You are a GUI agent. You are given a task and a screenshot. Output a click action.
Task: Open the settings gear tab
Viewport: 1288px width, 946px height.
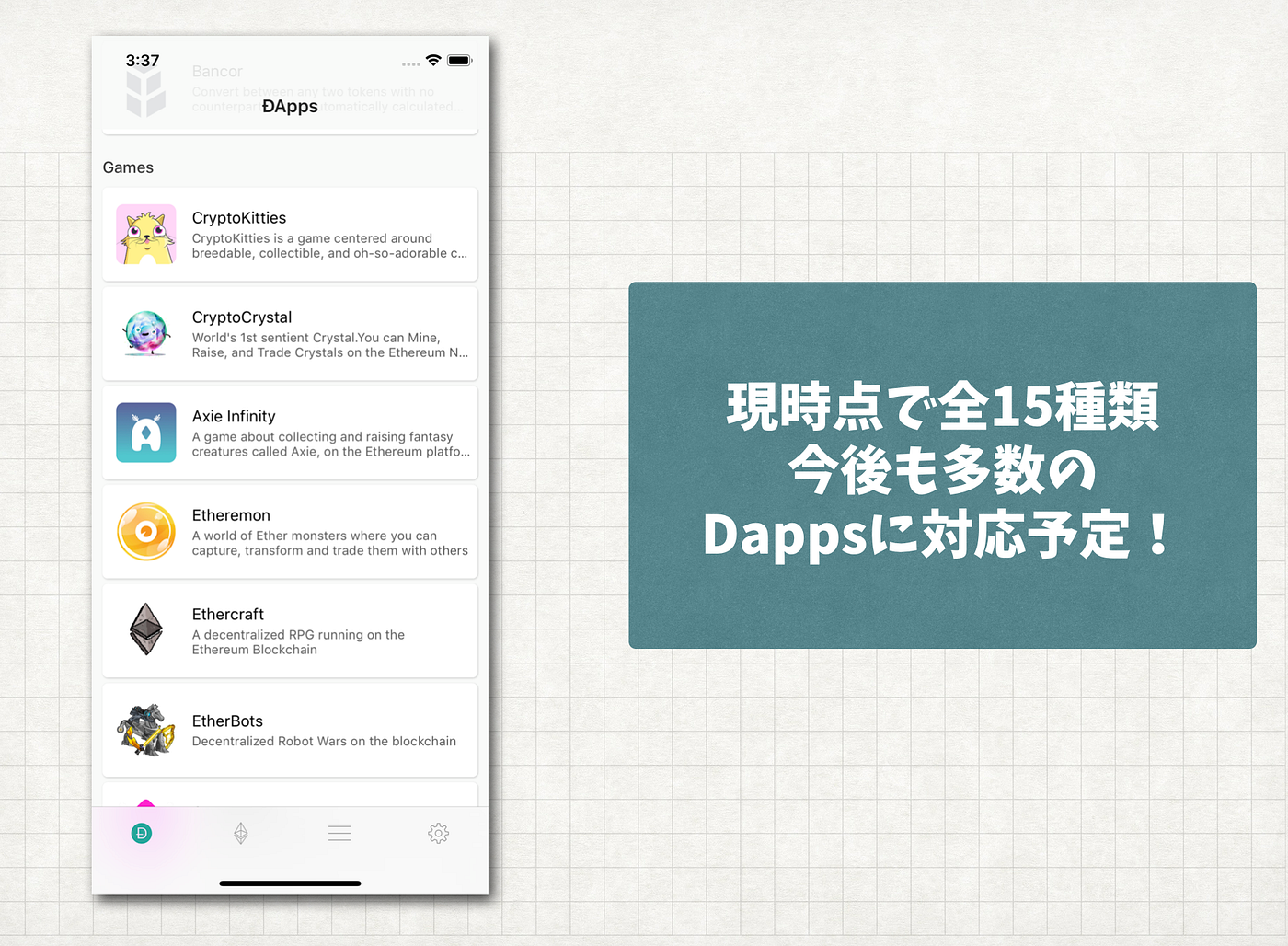coord(439,834)
